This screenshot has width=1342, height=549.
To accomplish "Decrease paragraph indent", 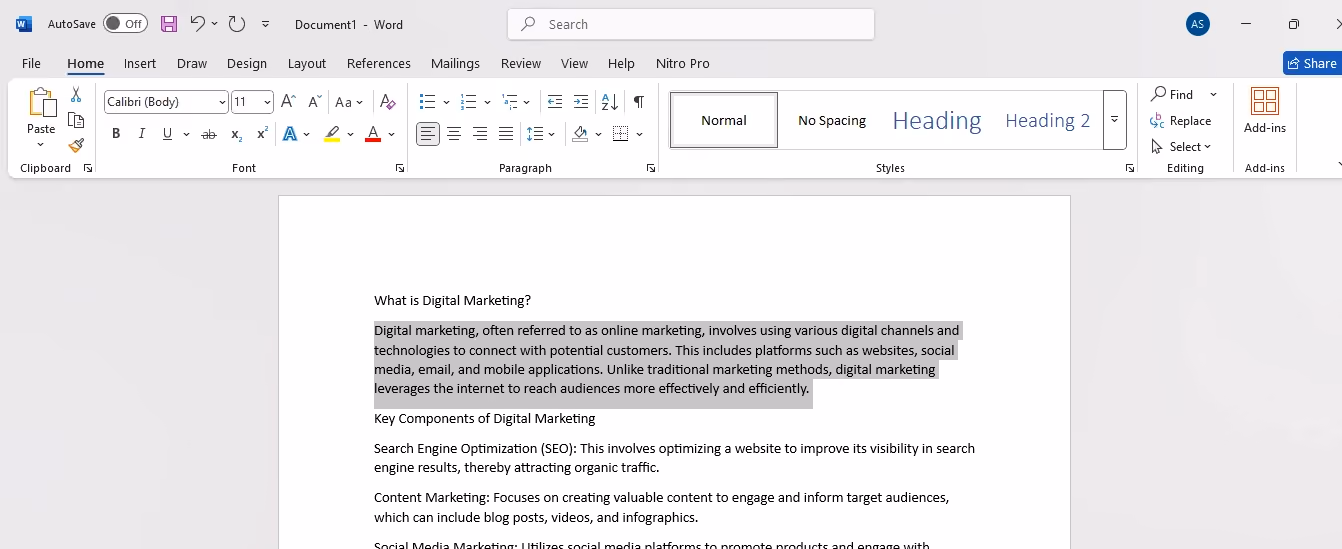I will [x=555, y=102].
